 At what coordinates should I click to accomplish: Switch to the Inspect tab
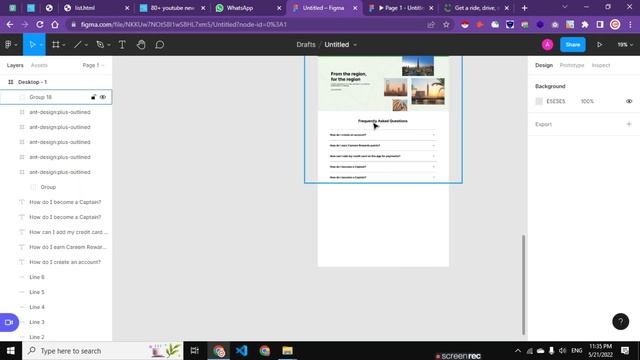pos(601,65)
